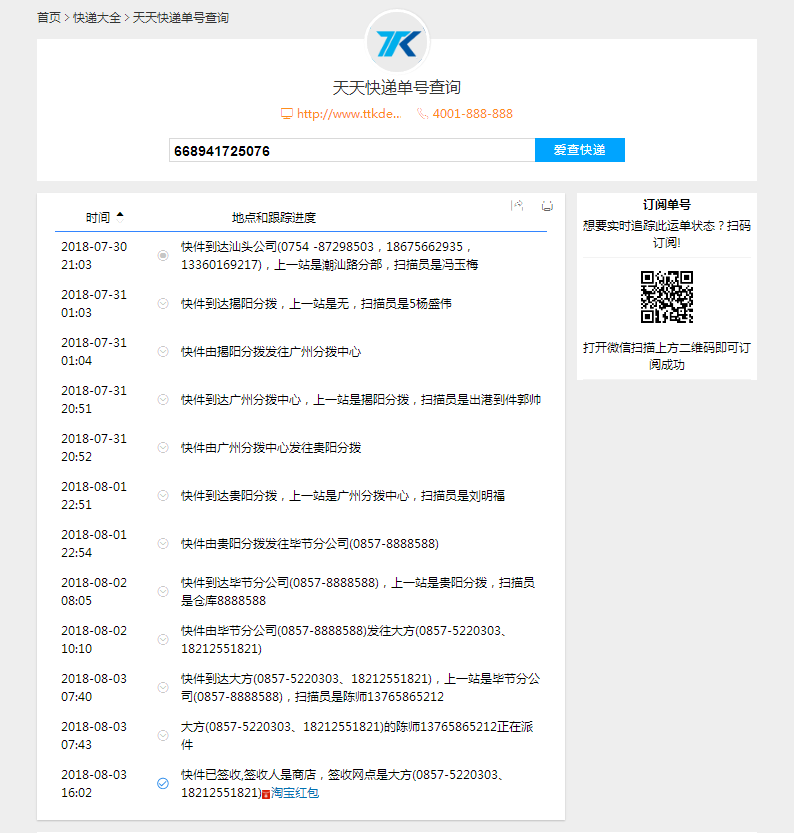Click the status icon for 2018-08-03 07:43

(163, 735)
